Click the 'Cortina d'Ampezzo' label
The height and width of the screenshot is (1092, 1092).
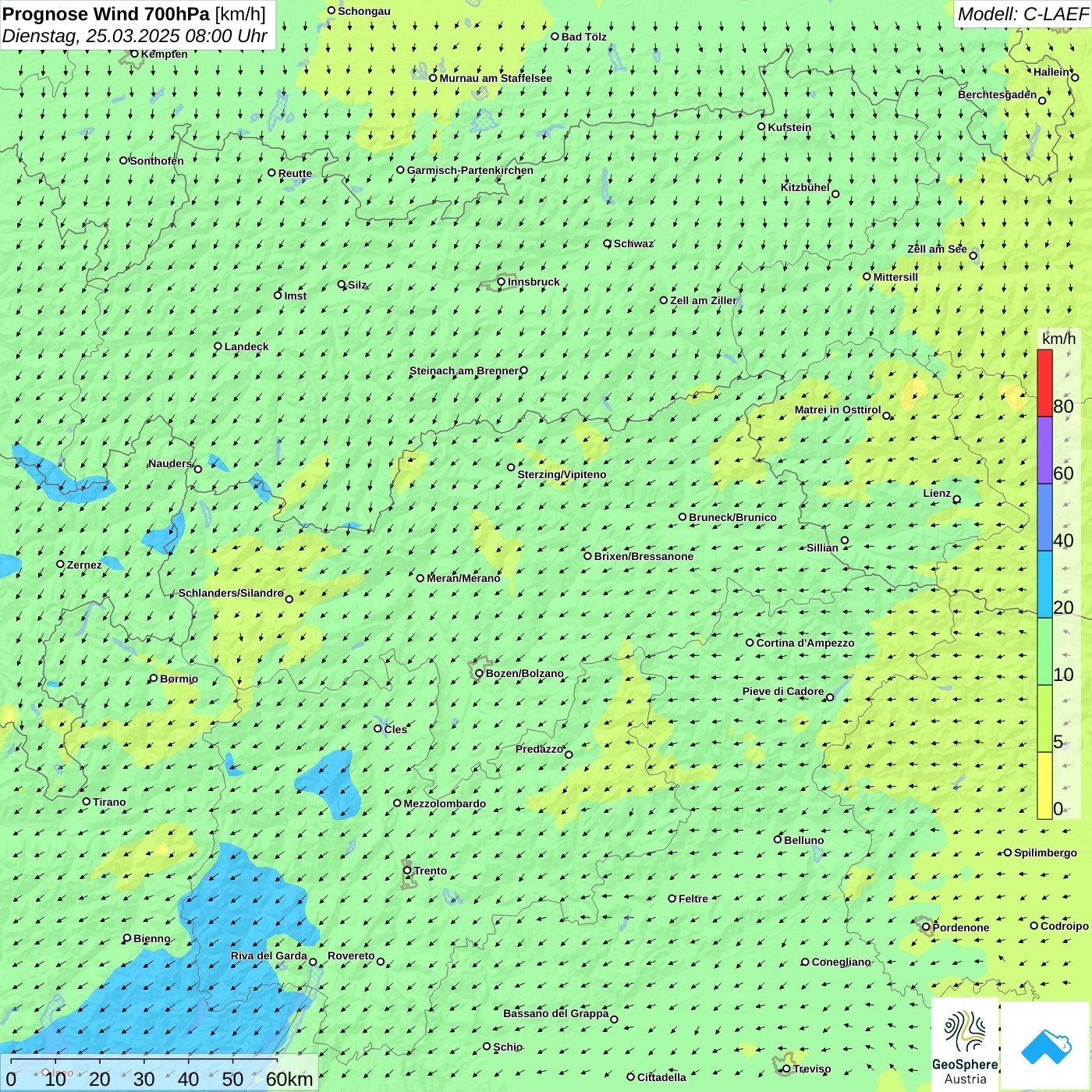805,643
